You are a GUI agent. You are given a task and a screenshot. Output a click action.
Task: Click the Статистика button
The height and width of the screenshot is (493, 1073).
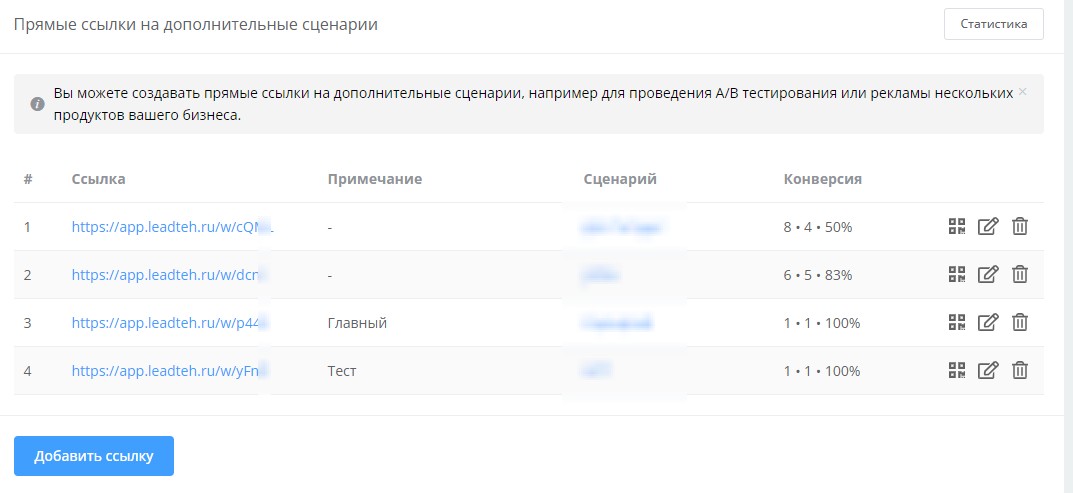click(993, 24)
